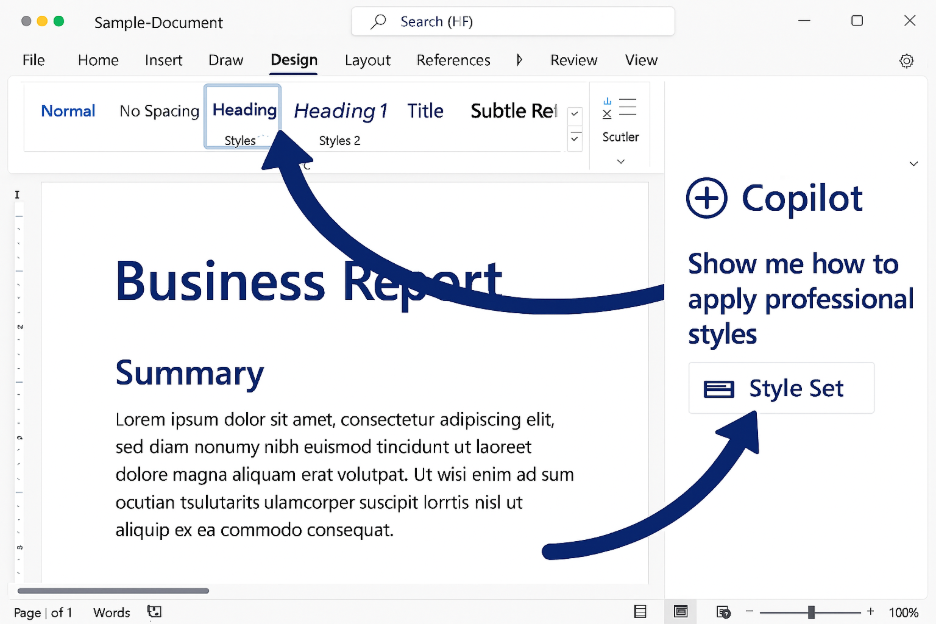The width and height of the screenshot is (936, 624).
Task: Click the Copilot plus circle icon
Action: click(x=707, y=198)
